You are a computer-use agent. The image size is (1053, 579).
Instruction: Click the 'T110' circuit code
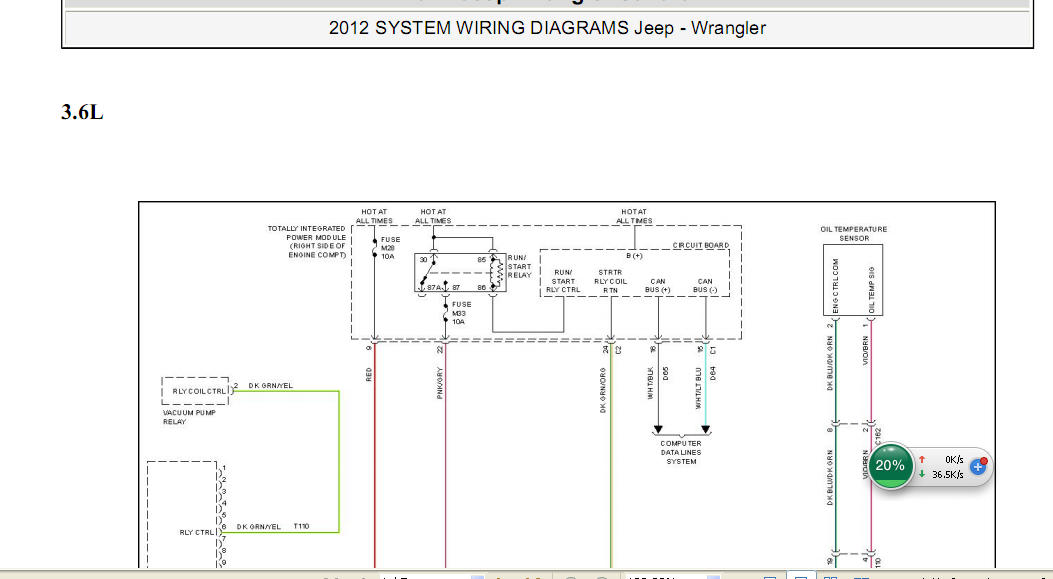click(301, 527)
